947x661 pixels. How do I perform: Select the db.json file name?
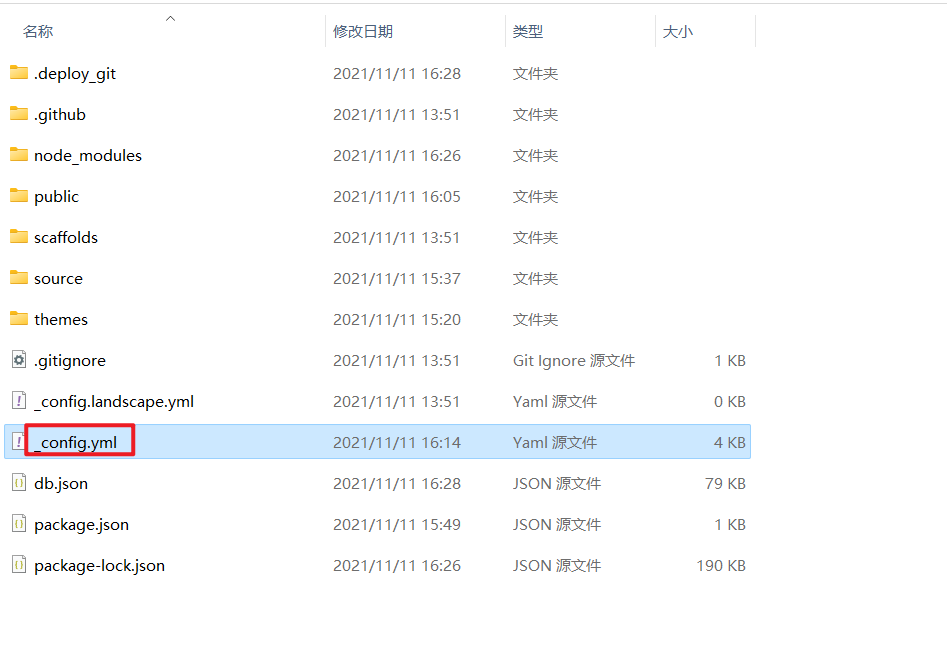(61, 483)
